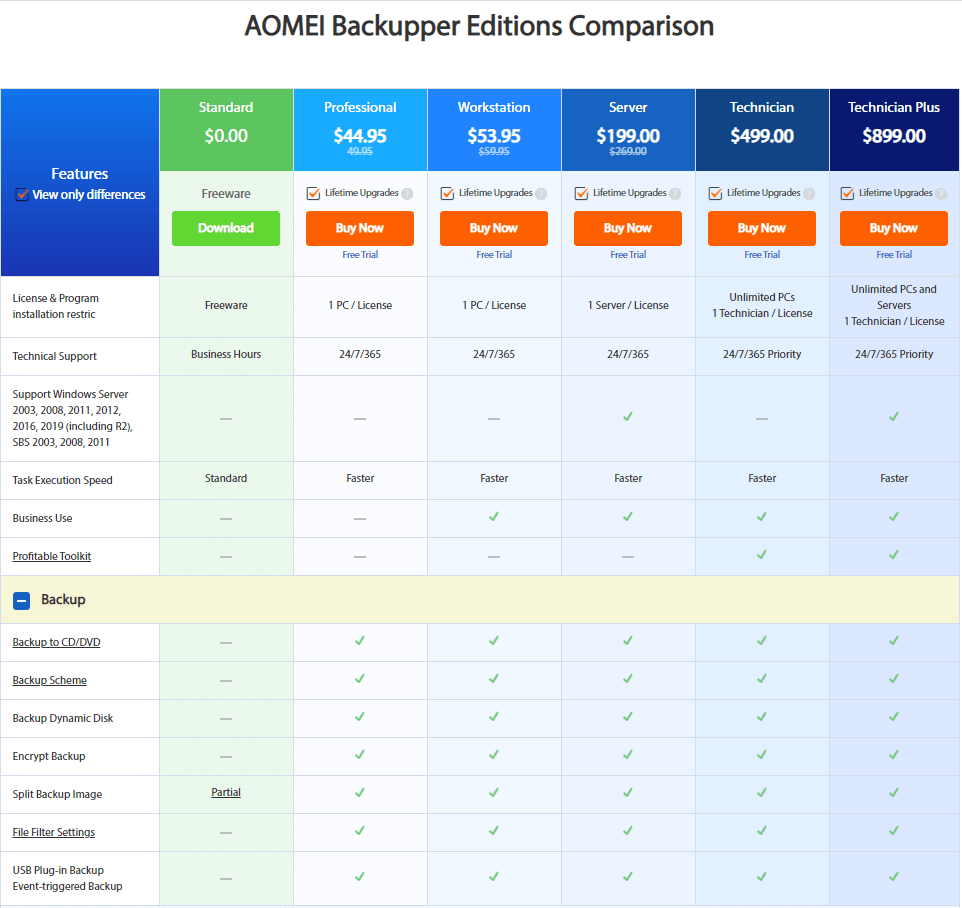Click Buy Now for Server edition
The image size is (962, 908).
[x=628, y=228]
